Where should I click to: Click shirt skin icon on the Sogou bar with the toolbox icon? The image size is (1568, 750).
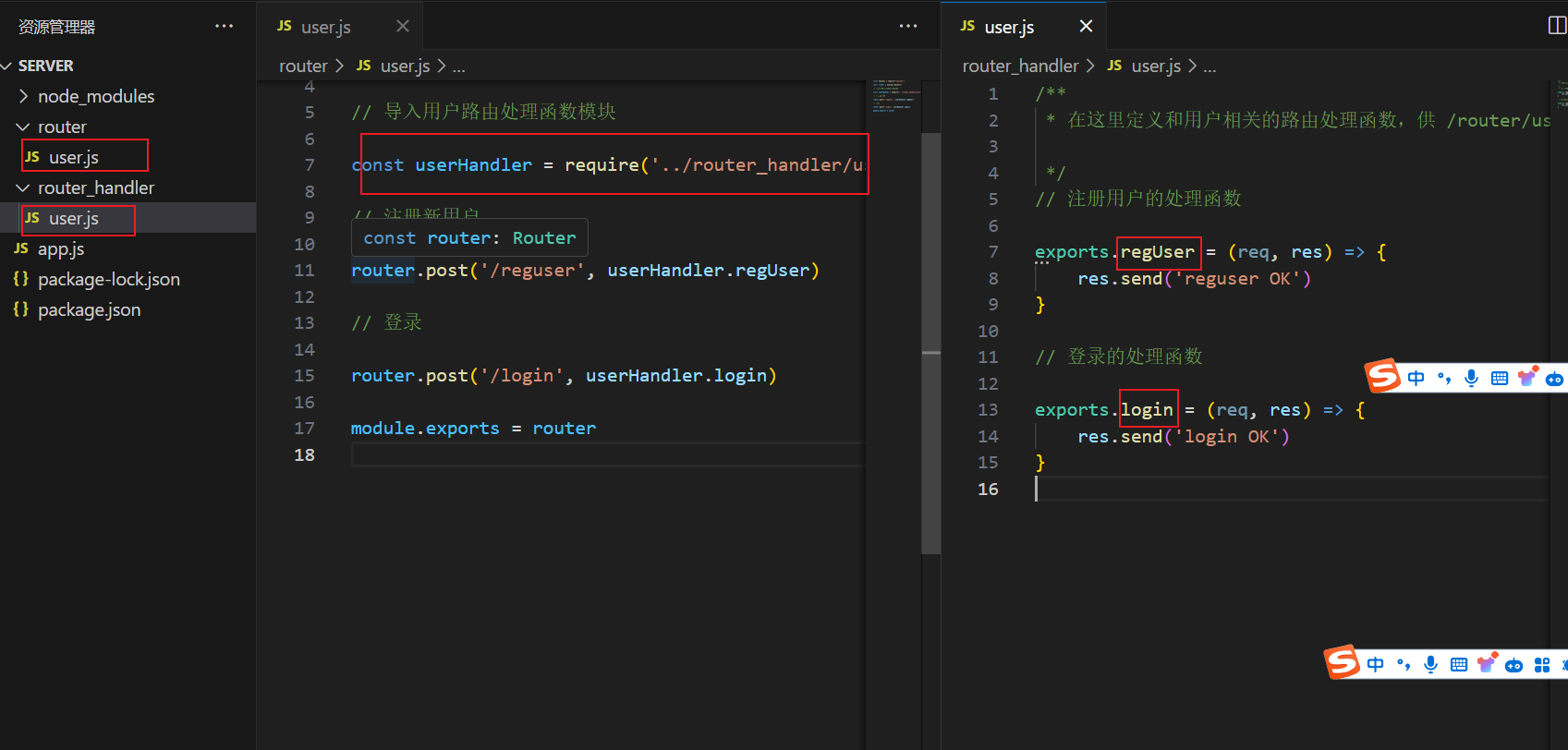pyautogui.click(x=1487, y=663)
